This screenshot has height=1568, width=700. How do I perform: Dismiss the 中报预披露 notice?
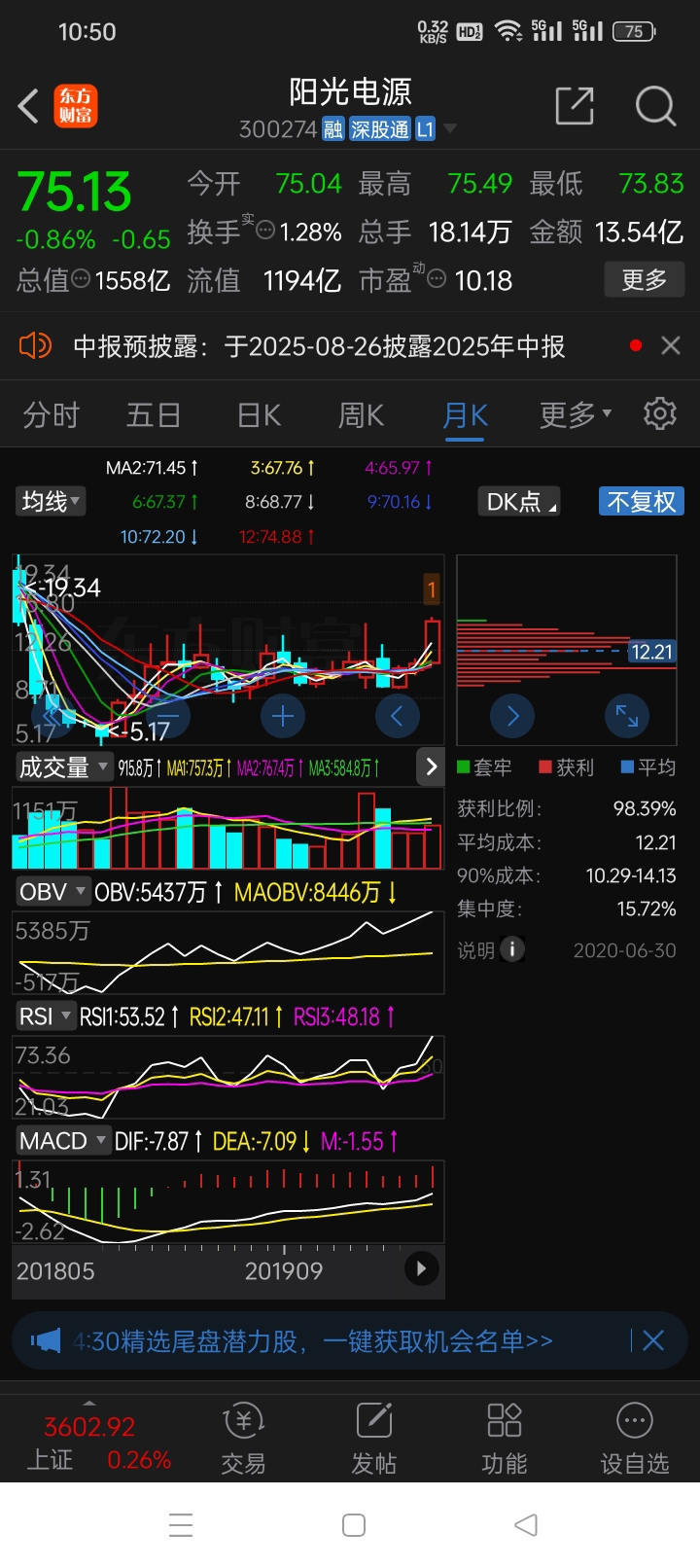670,345
